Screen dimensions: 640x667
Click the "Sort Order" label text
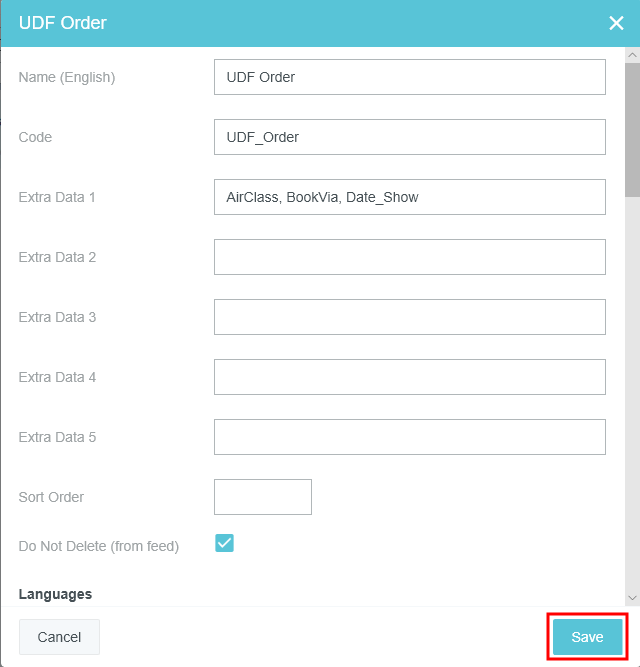pos(51,497)
